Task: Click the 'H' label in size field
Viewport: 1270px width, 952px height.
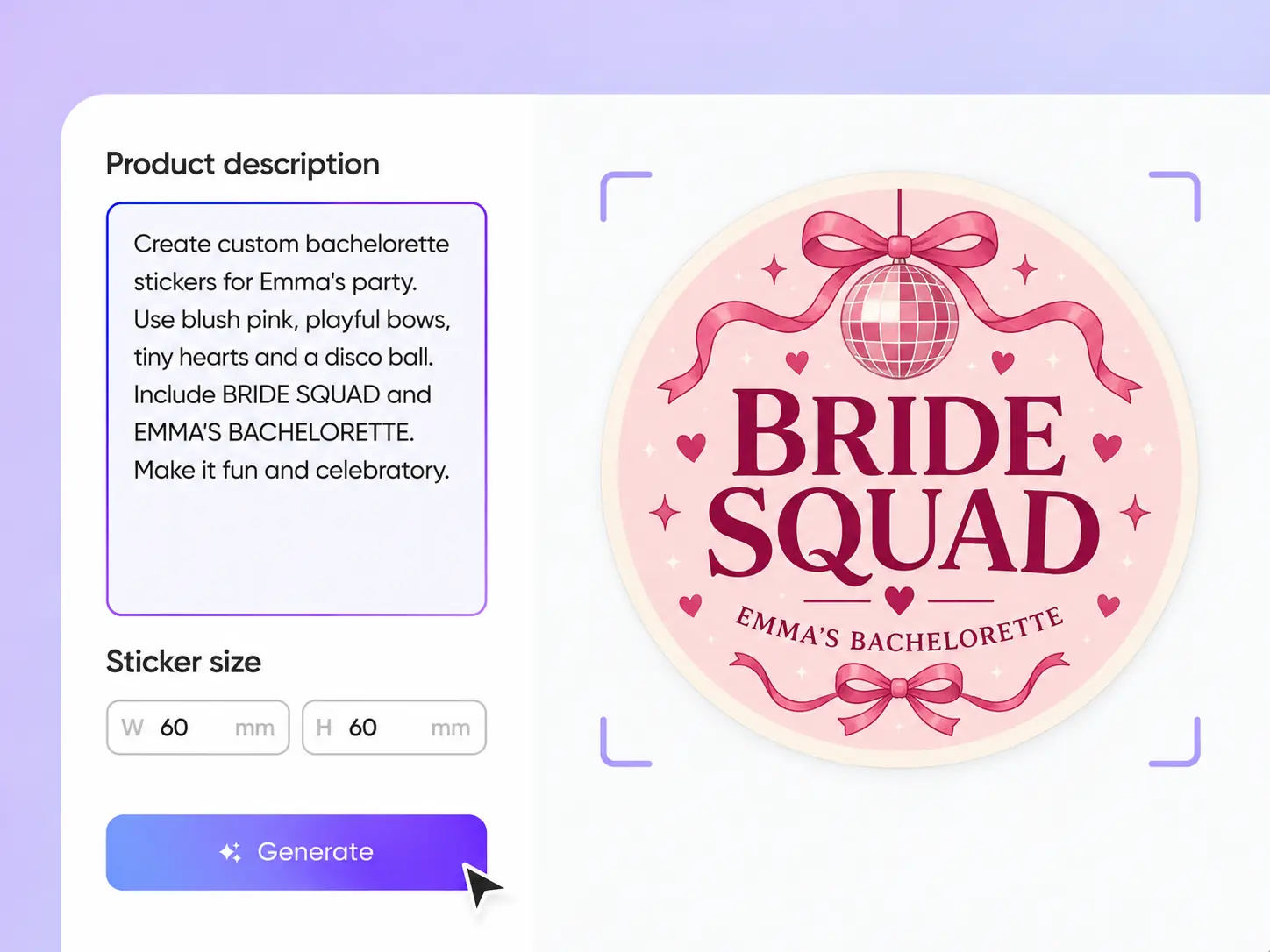Action: [x=324, y=728]
